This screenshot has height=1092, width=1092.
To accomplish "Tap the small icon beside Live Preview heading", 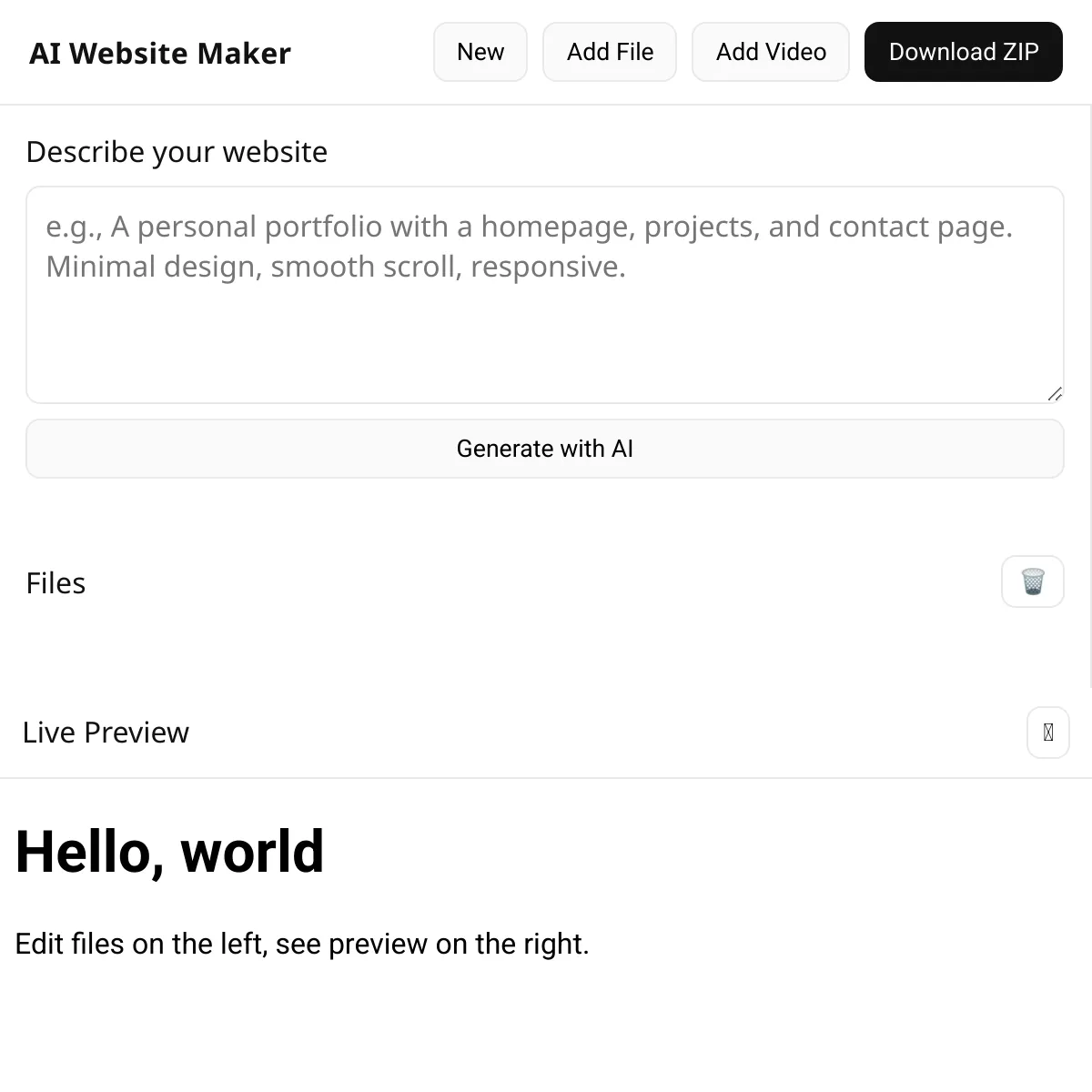I will tap(1047, 733).
